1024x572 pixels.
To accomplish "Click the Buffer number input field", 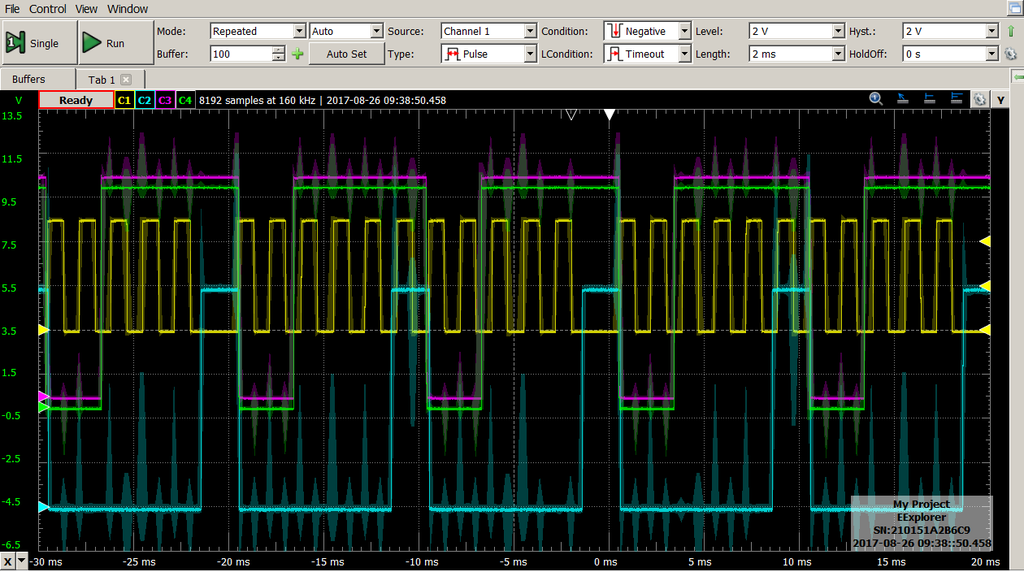I will click(241, 54).
